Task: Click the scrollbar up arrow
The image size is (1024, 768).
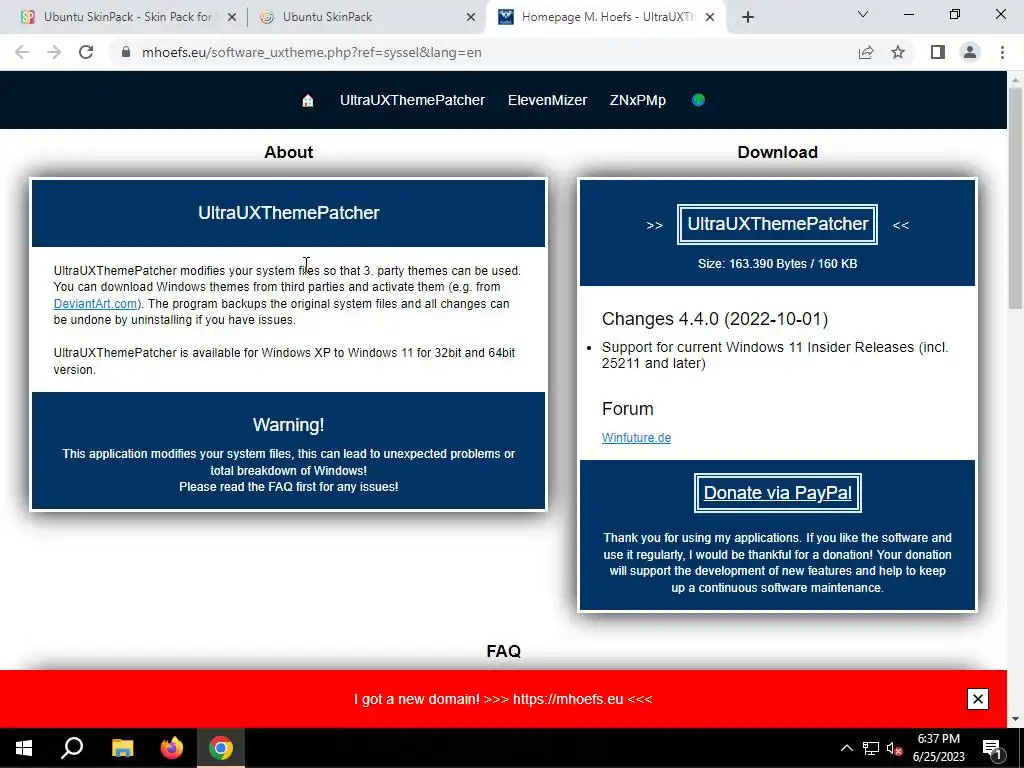Action: [1015, 79]
